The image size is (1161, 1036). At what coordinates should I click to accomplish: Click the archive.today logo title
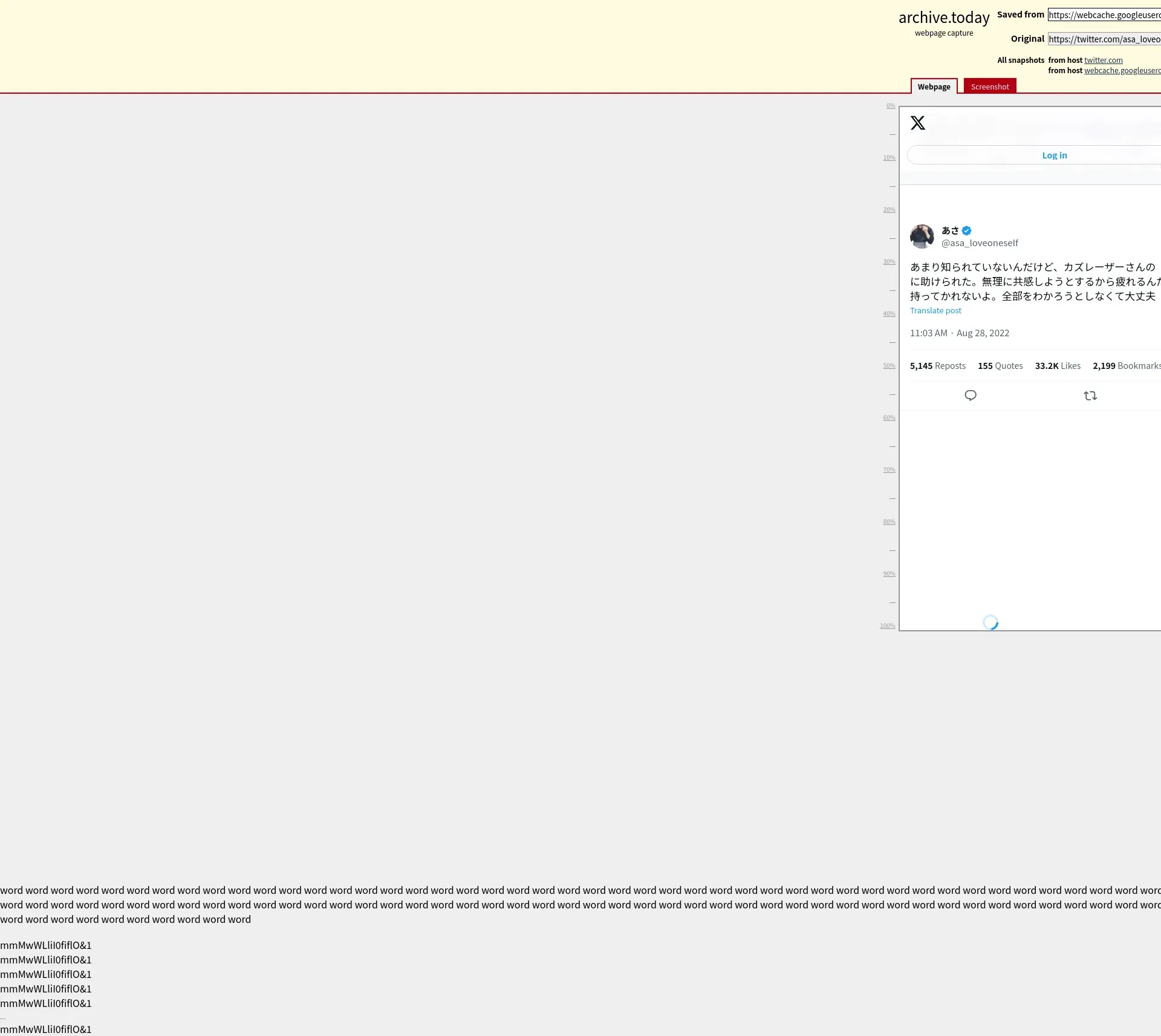point(943,18)
